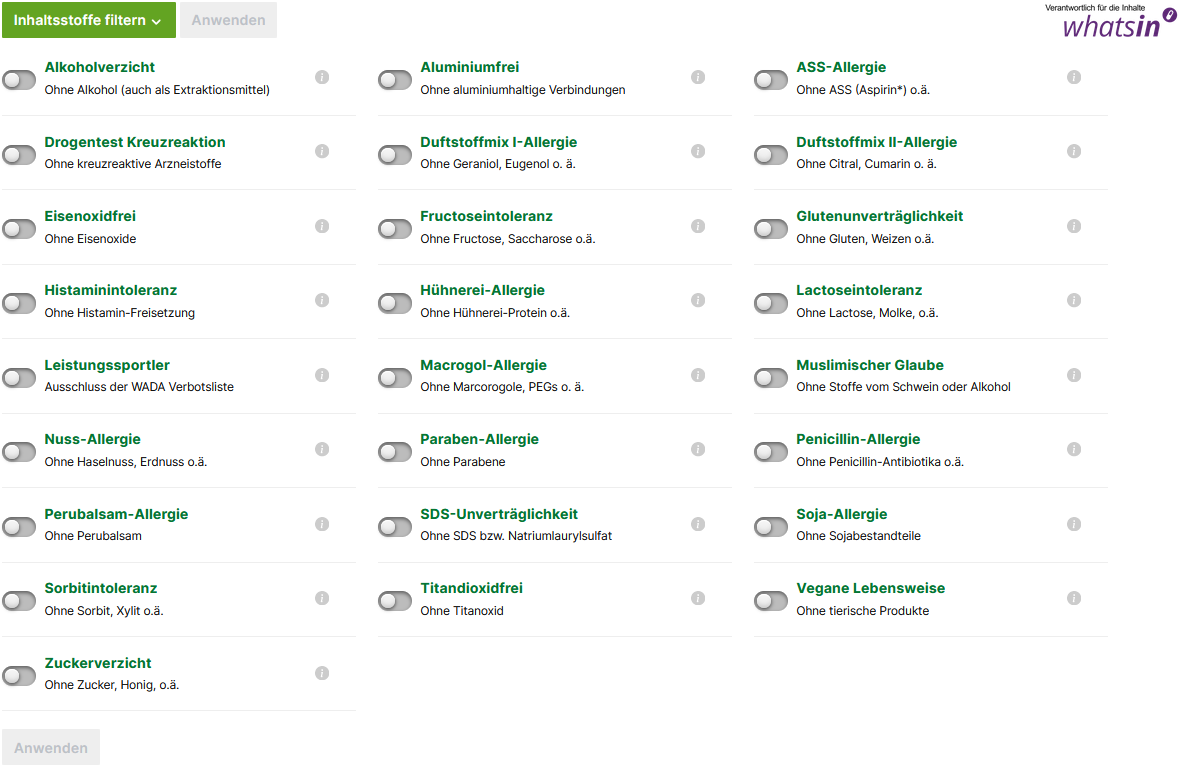1180x767 pixels.
Task: Toggle Titandioxidfrei switch
Action: (395, 601)
